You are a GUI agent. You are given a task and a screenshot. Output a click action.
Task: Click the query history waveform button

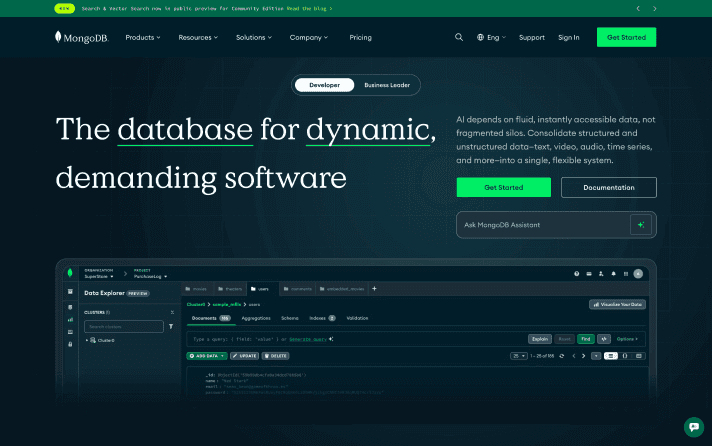coord(604,339)
